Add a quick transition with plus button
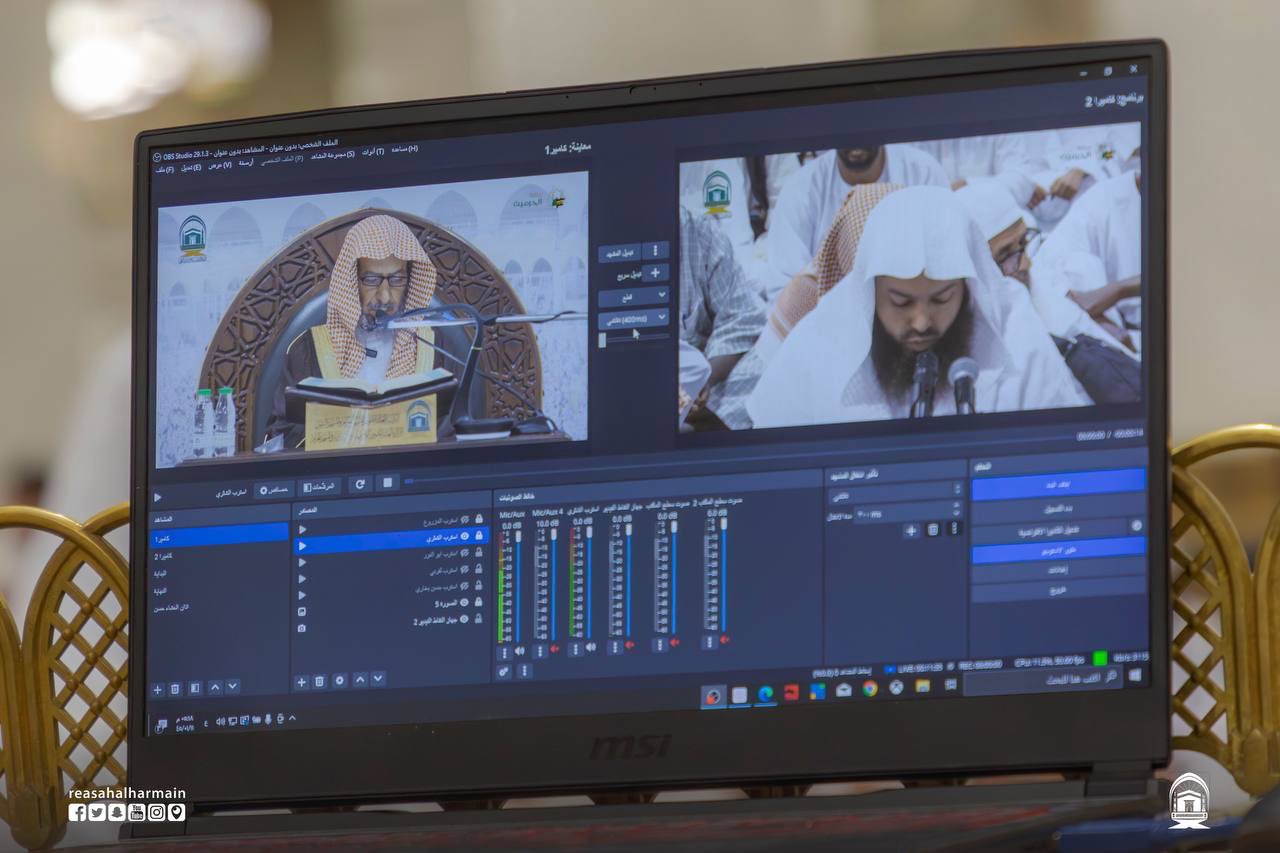This screenshot has width=1280, height=853. (655, 273)
